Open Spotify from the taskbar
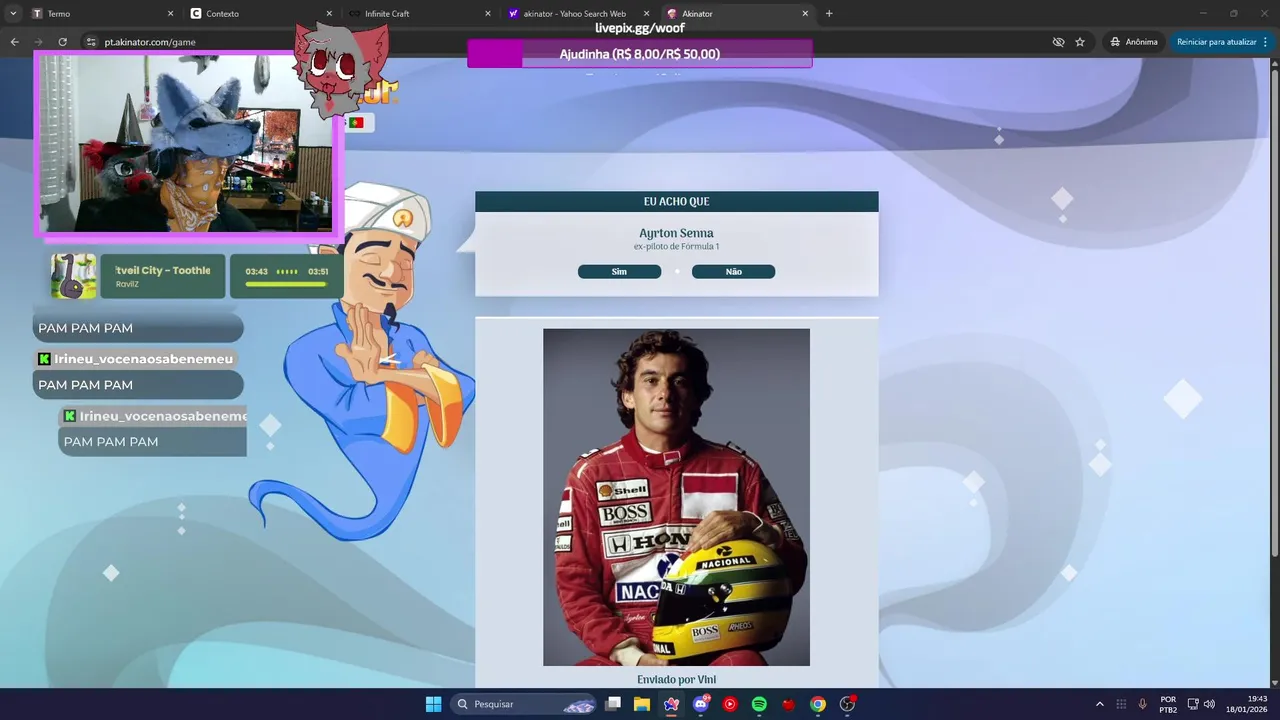The width and height of the screenshot is (1280, 720). tap(759, 704)
